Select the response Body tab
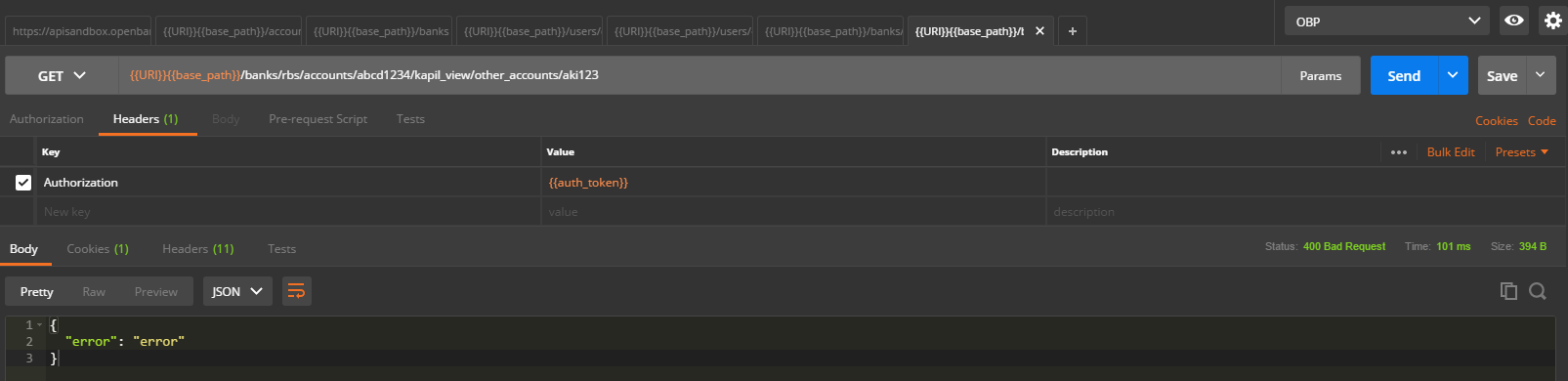 point(23,249)
